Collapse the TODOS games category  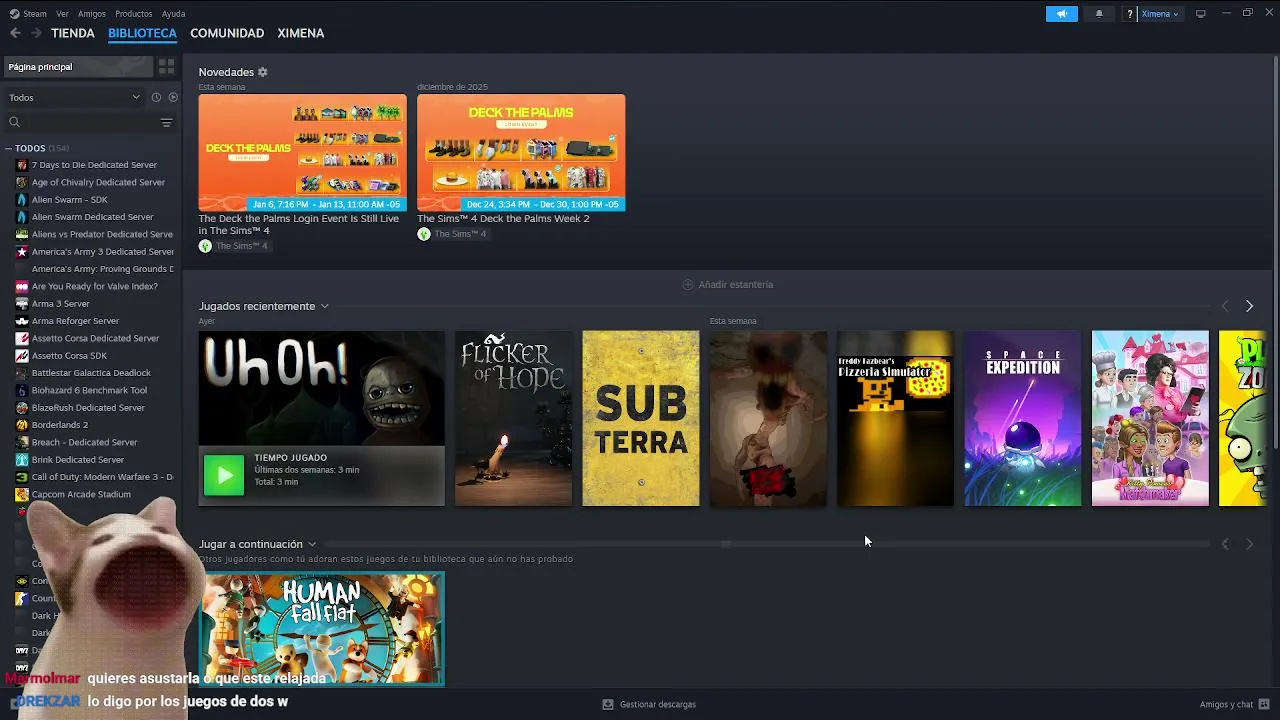click(8, 148)
